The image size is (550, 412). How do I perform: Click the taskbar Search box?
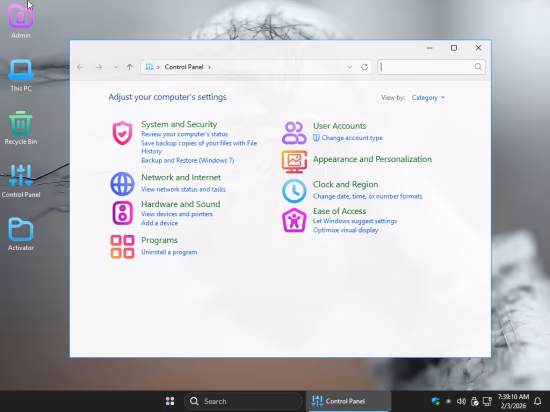[243, 401]
